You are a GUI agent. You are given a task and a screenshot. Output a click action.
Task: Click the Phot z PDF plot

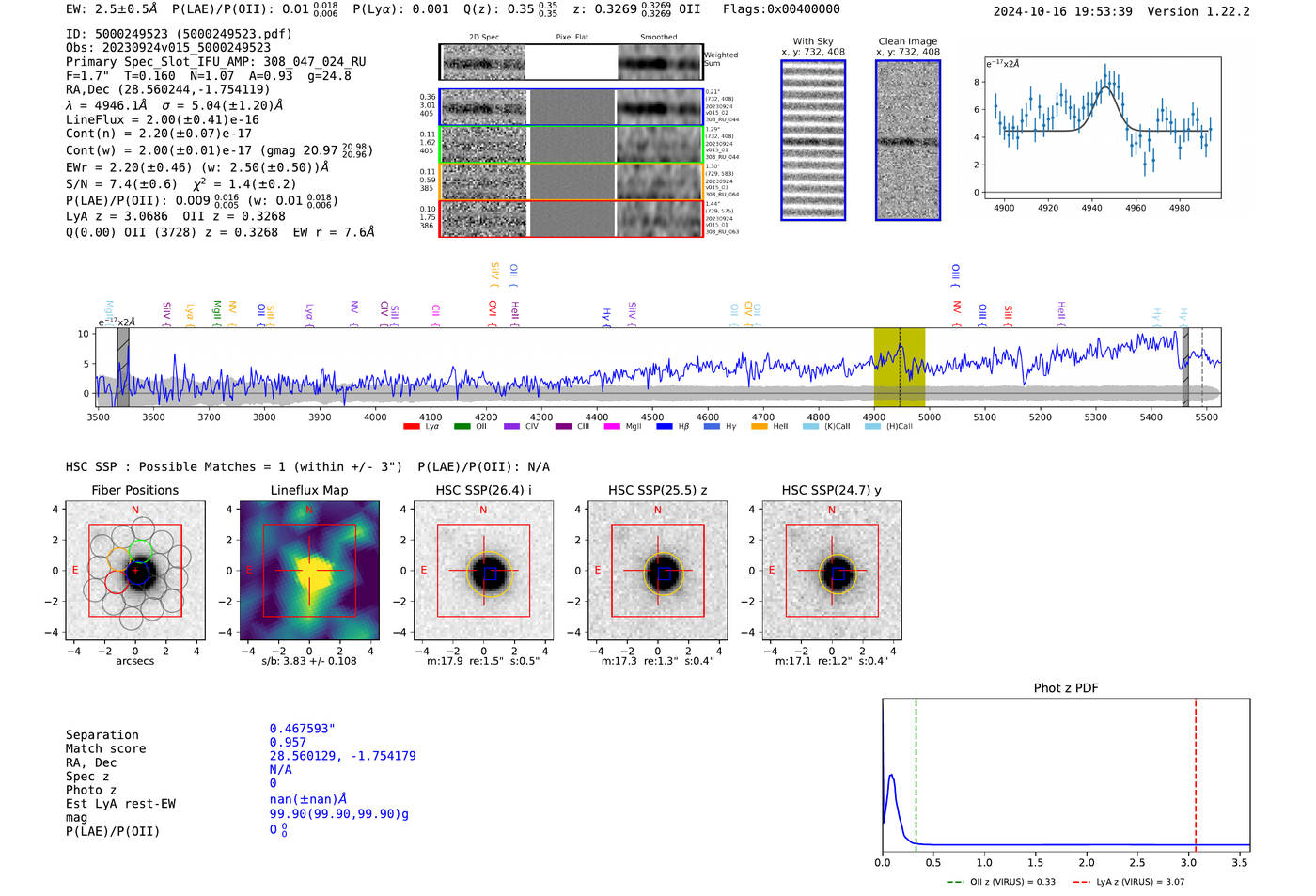(1066, 775)
